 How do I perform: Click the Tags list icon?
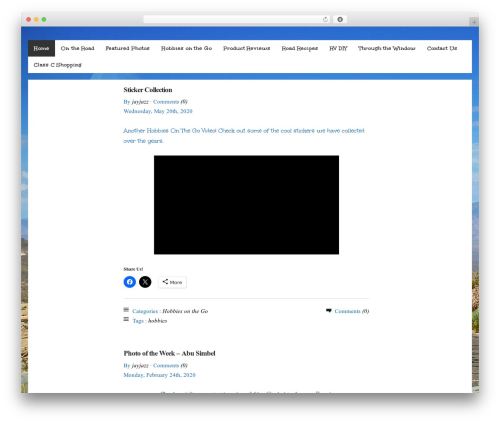(x=126, y=319)
